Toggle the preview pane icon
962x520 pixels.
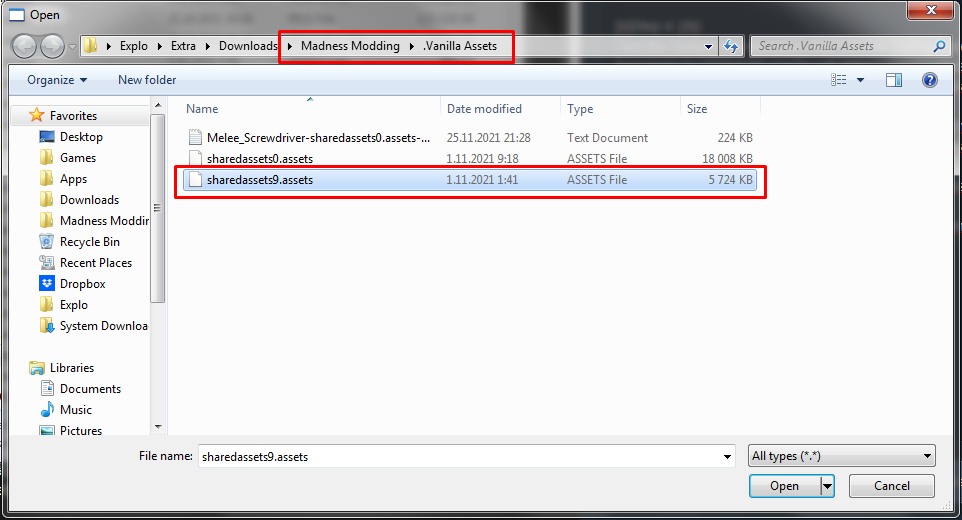coord(894,80)
